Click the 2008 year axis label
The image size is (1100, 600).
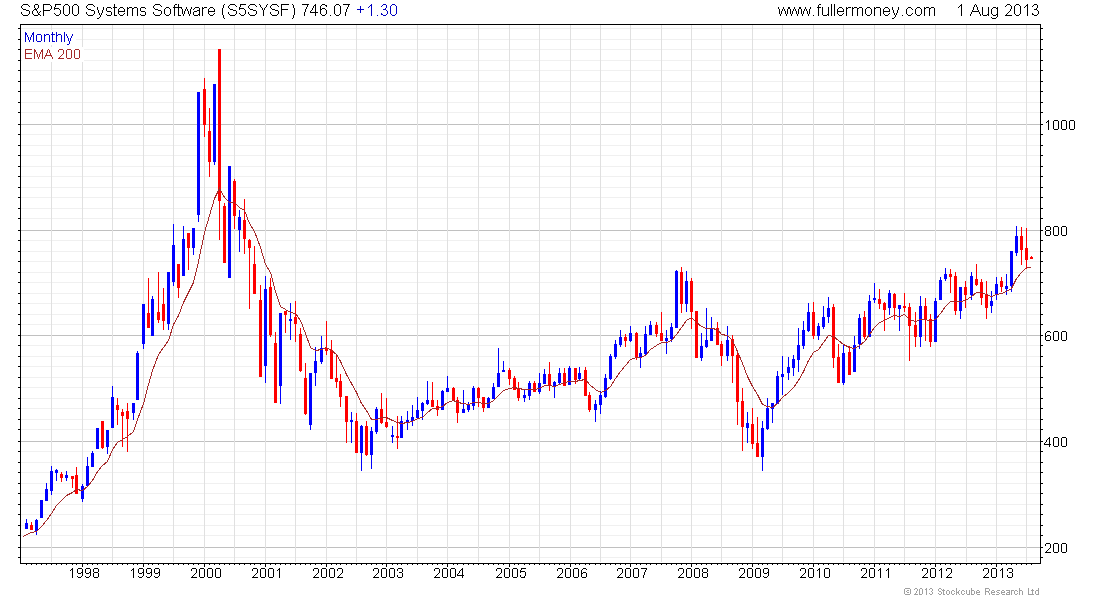pos(693,573)
